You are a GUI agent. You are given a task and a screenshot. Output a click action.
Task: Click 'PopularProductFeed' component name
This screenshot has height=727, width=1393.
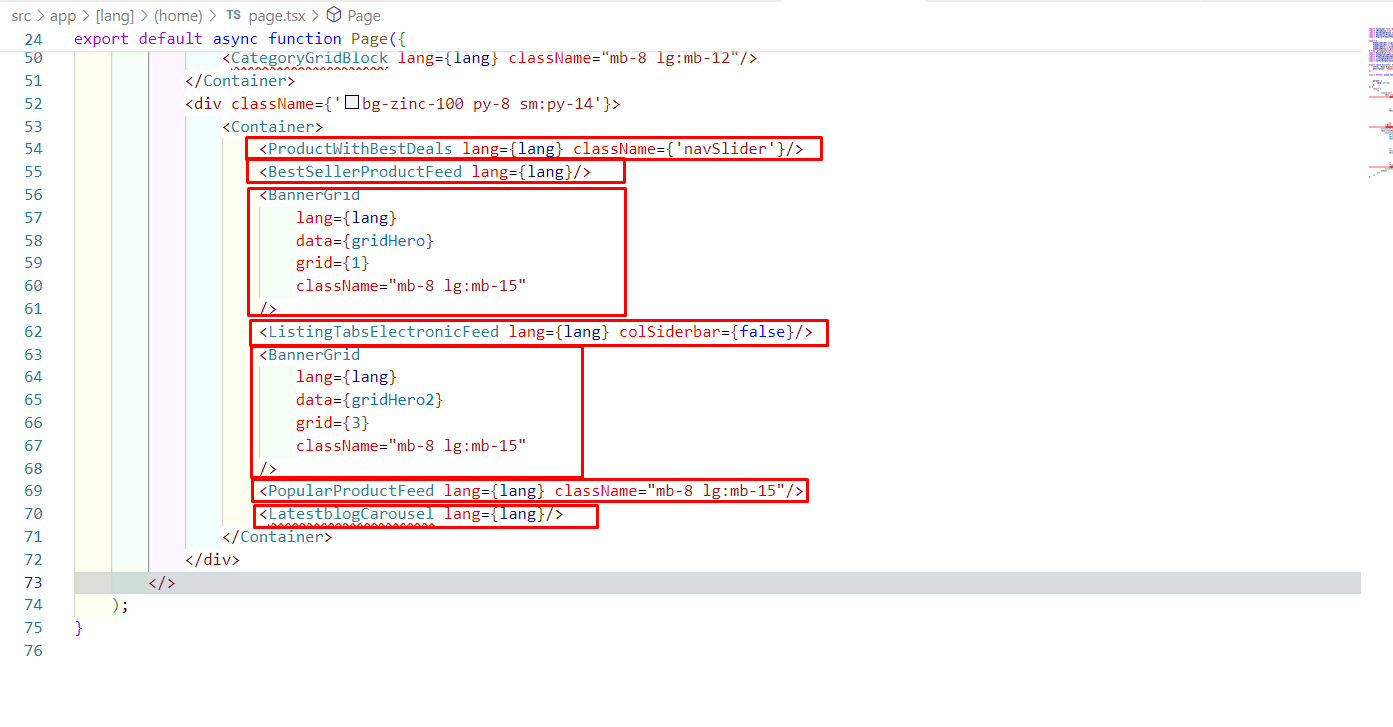click(351, 490)
